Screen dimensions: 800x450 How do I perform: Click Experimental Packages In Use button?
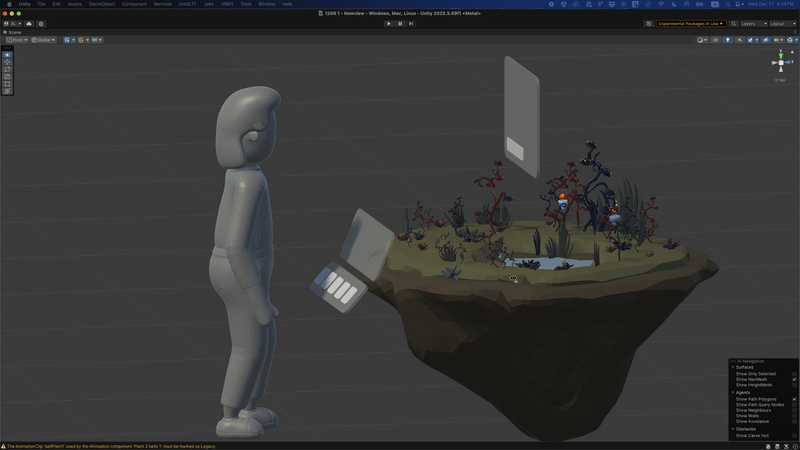coord(691,23)
